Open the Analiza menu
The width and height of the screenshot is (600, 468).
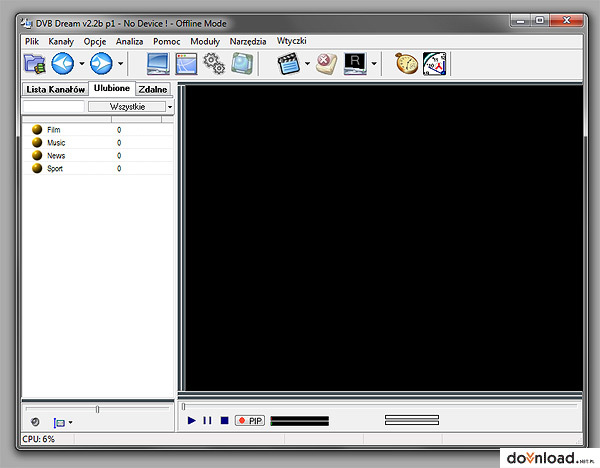point(129,41)
